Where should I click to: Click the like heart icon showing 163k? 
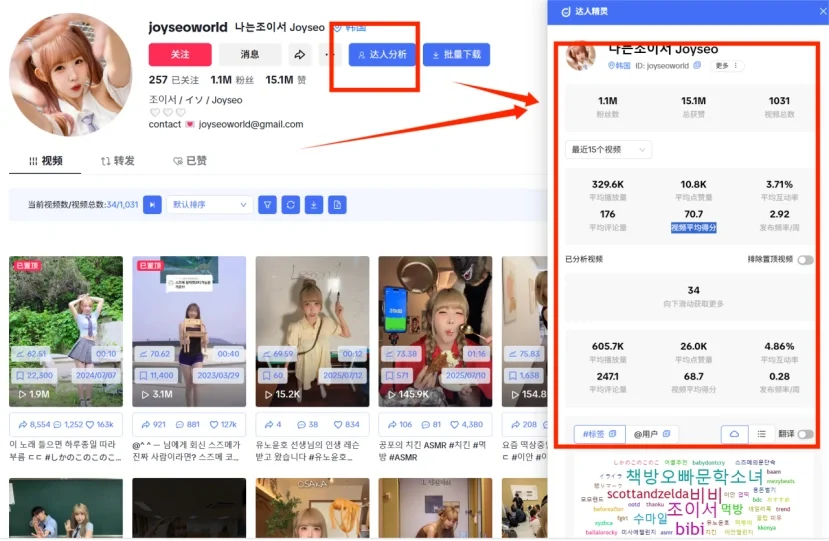90,424
